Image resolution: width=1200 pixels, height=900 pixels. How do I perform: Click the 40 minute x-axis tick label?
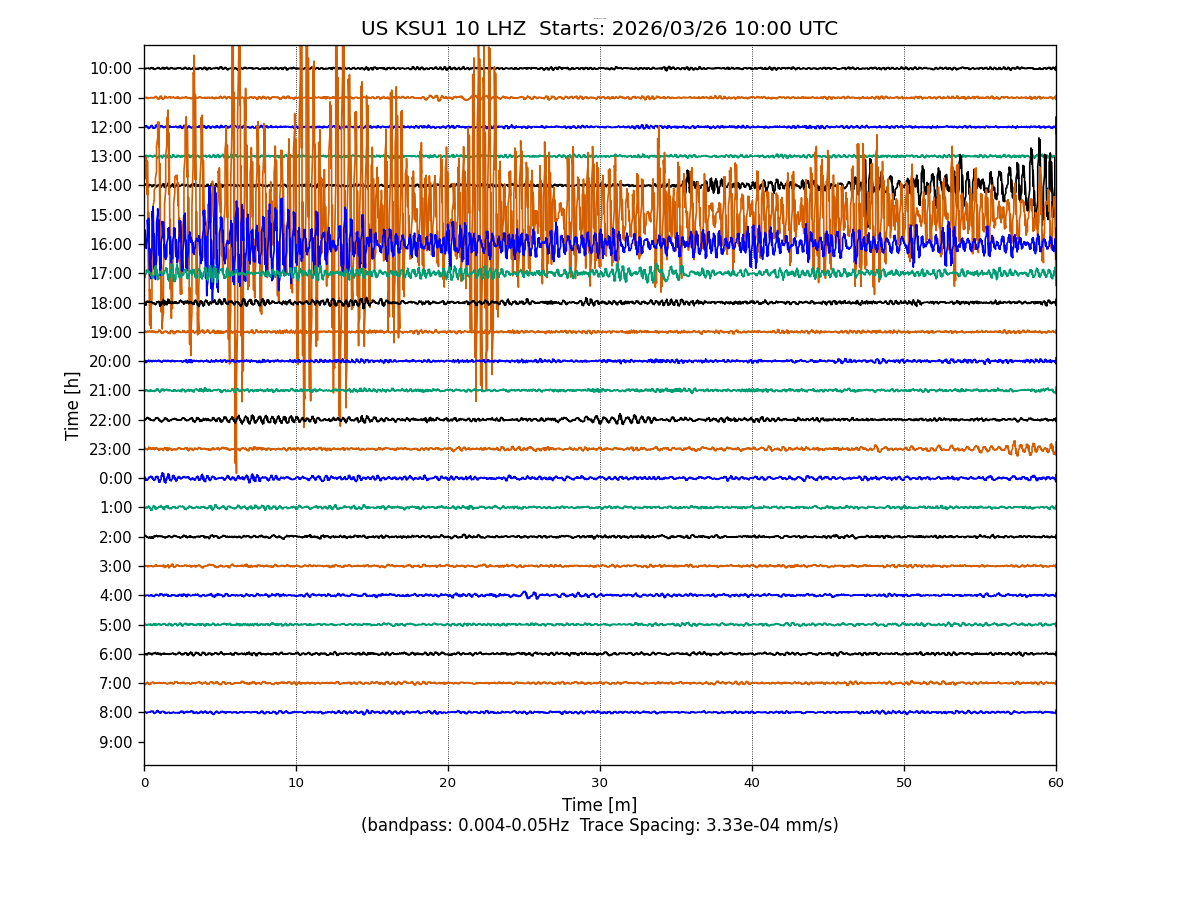click(752, 783)
